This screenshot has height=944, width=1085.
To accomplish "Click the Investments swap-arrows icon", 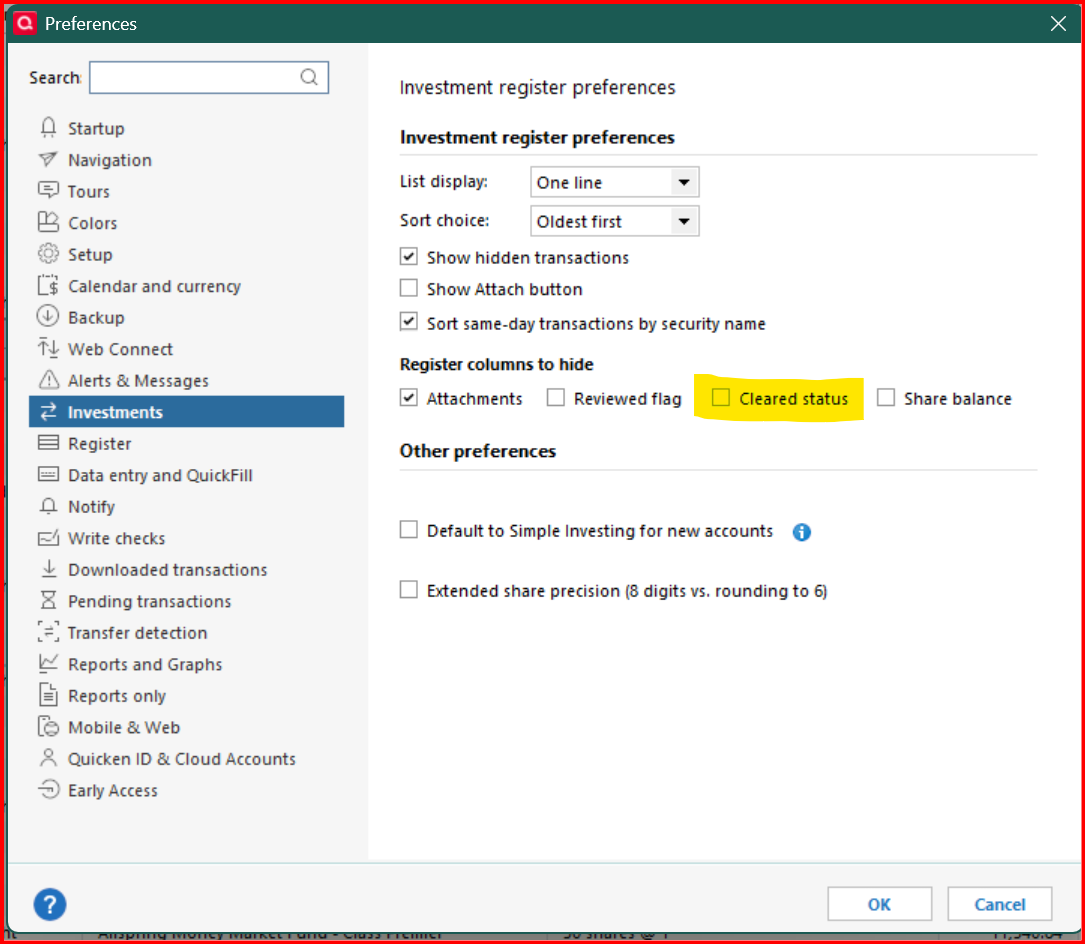I will click(x=48, y=412).
